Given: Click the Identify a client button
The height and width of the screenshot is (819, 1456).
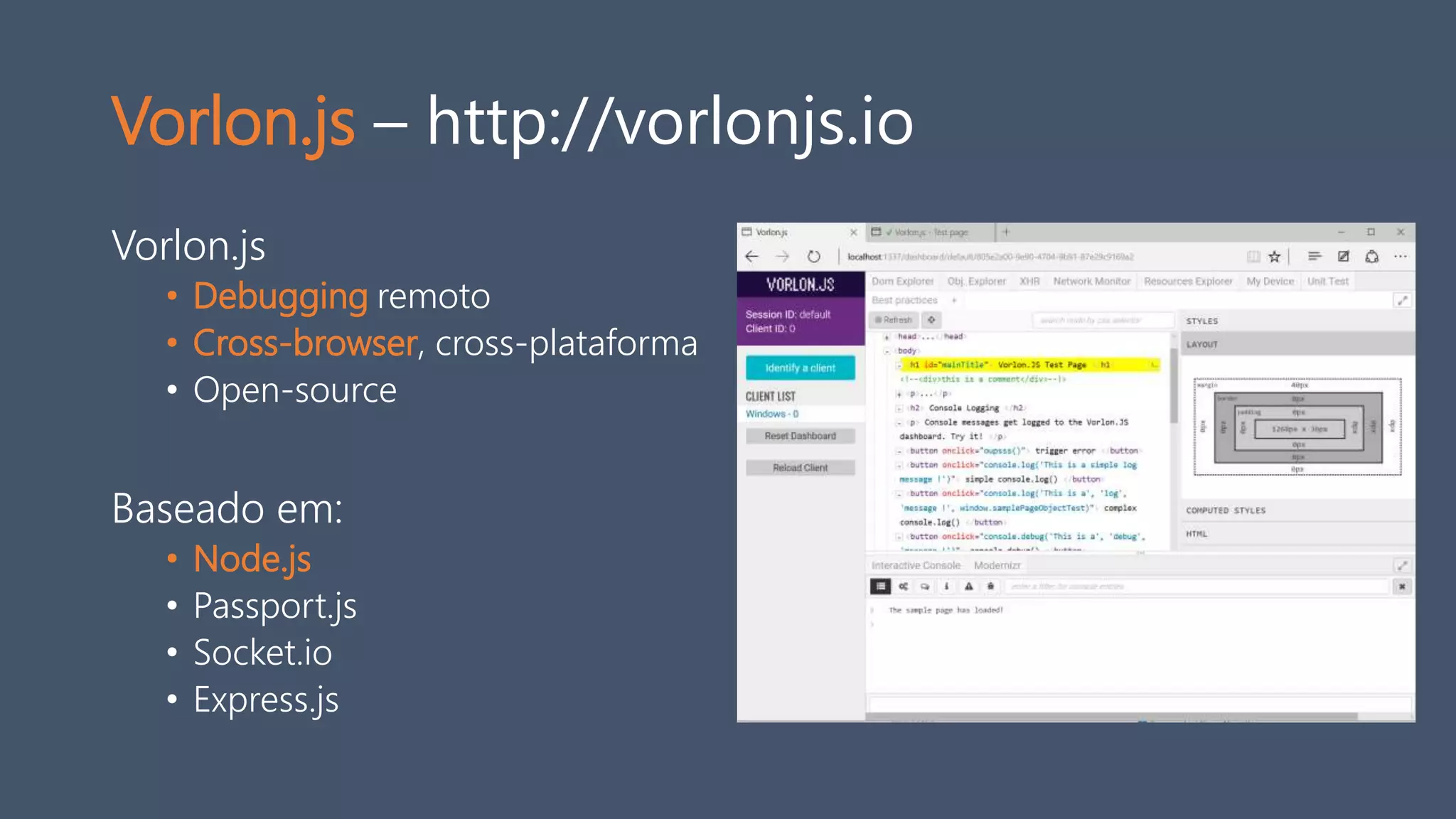Looking at the screenshot, I should pos(801,368).
